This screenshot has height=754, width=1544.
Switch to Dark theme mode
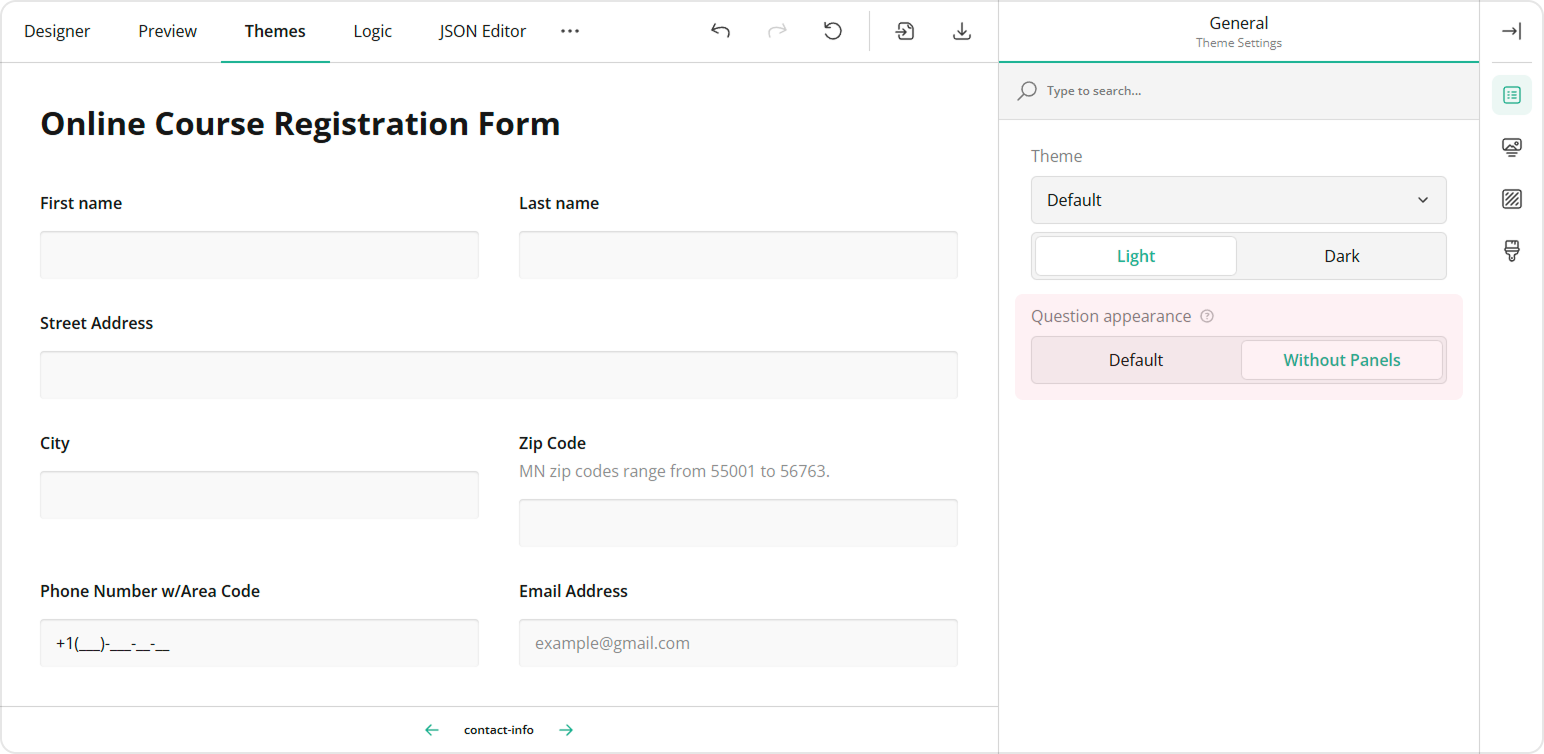[1341, 256]
